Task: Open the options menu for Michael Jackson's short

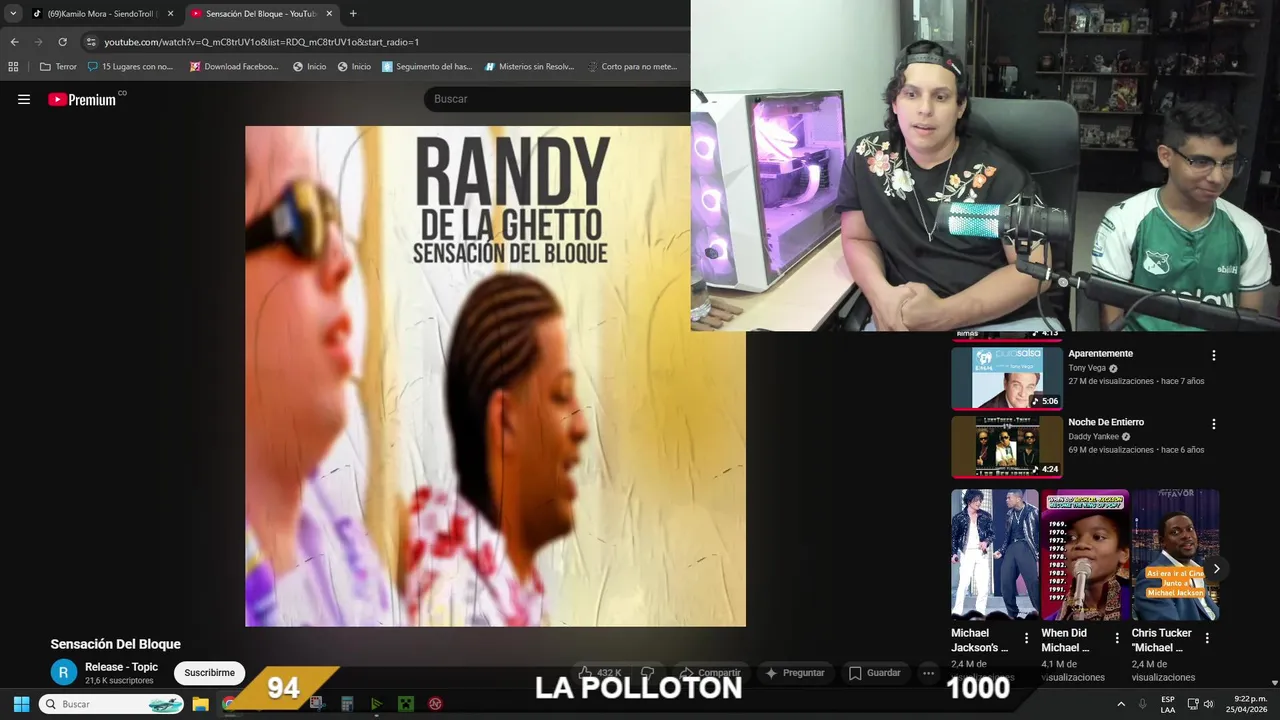Action: (x=1026, y=638)
